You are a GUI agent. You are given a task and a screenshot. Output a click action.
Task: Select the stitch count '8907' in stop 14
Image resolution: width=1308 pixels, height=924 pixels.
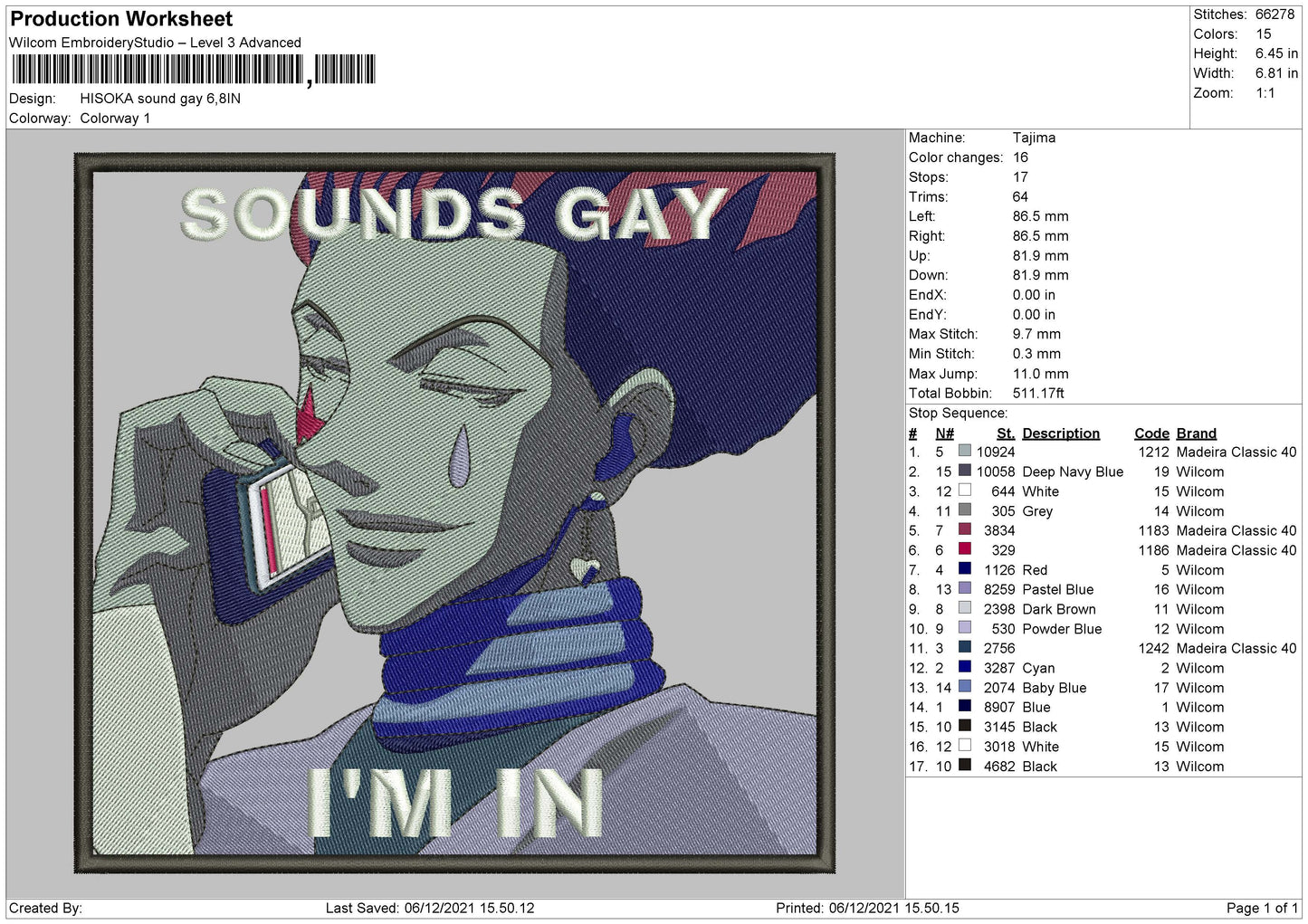(x=999, y=708)
